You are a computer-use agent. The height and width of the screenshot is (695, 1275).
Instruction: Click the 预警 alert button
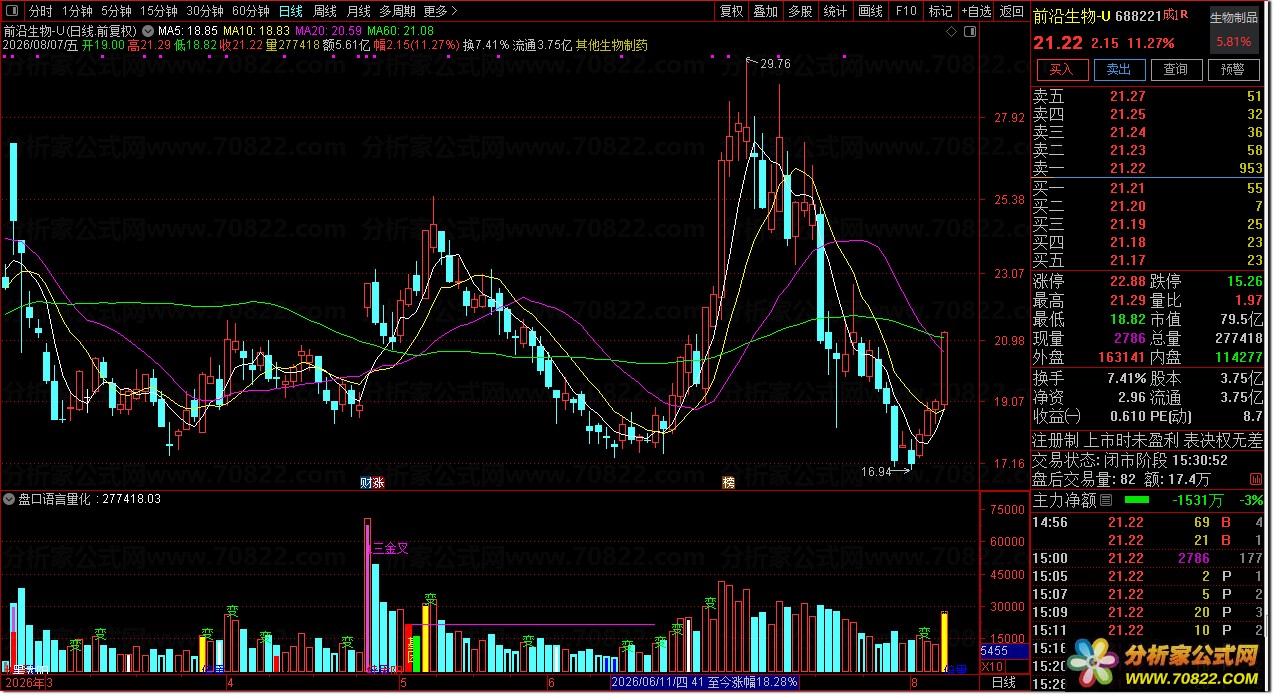point(1233,69)
